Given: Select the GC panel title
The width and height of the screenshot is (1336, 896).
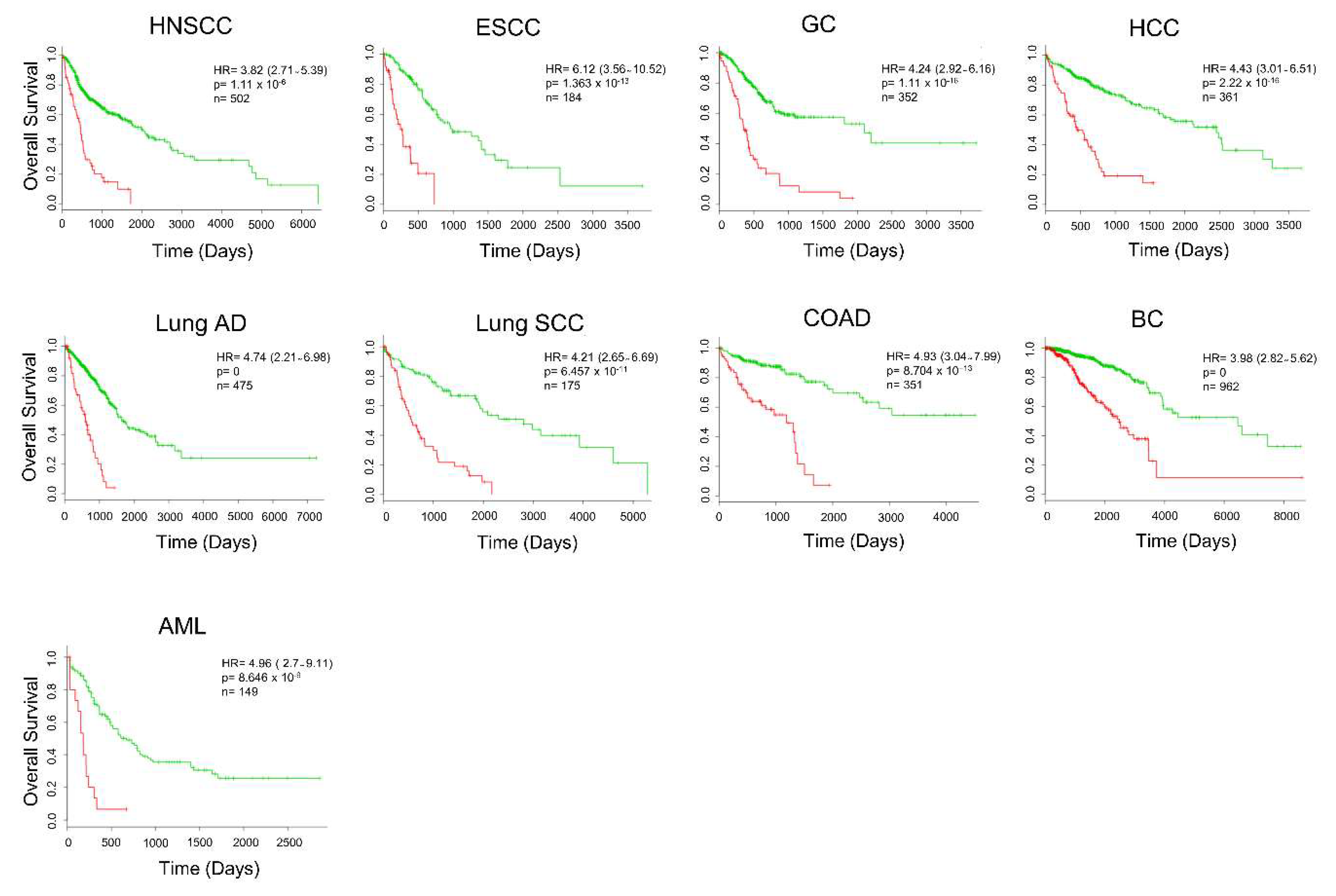Looking at the screenshot, I should [818, 24].
